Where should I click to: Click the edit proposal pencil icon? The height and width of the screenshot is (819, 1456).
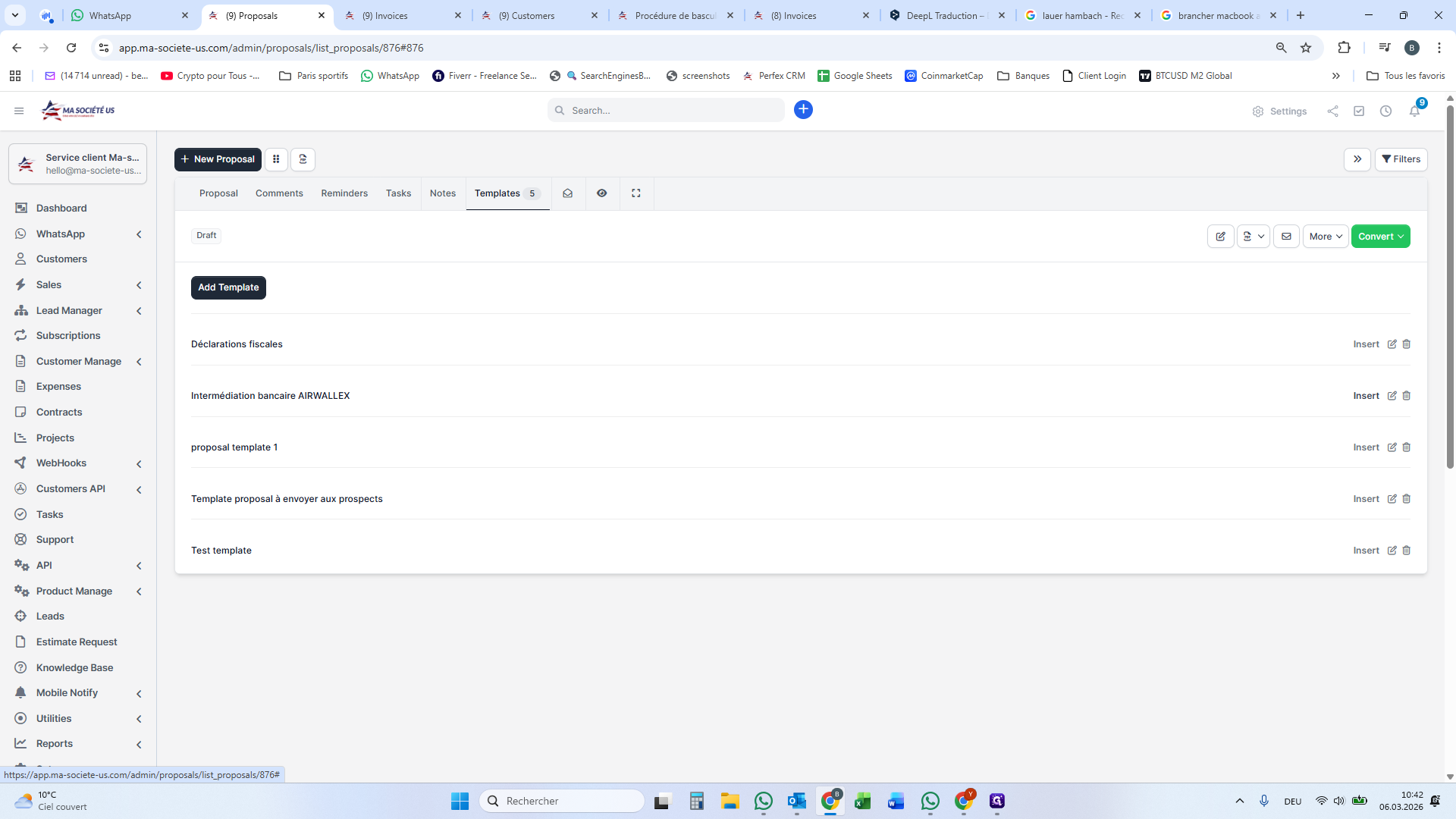pyautogui.click(x=1220, y=237)
